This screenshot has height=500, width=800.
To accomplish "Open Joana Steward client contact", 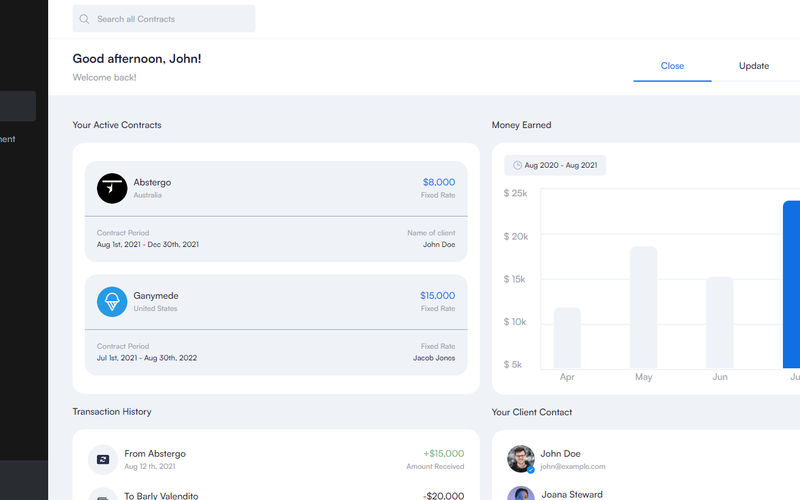I will [572, 494].
